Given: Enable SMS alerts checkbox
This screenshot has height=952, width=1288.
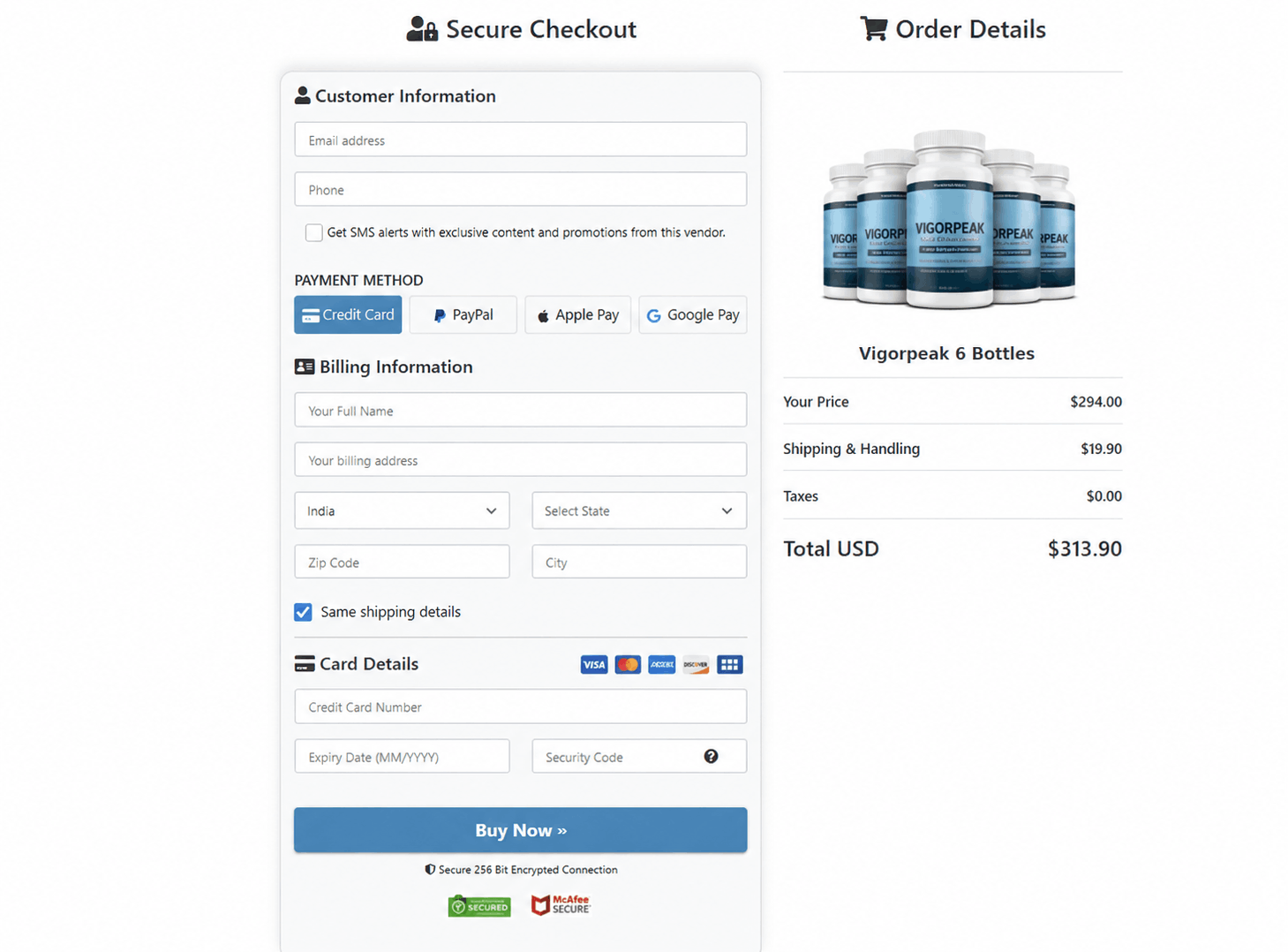Looking at the screenshot, I should coord(313,233).
